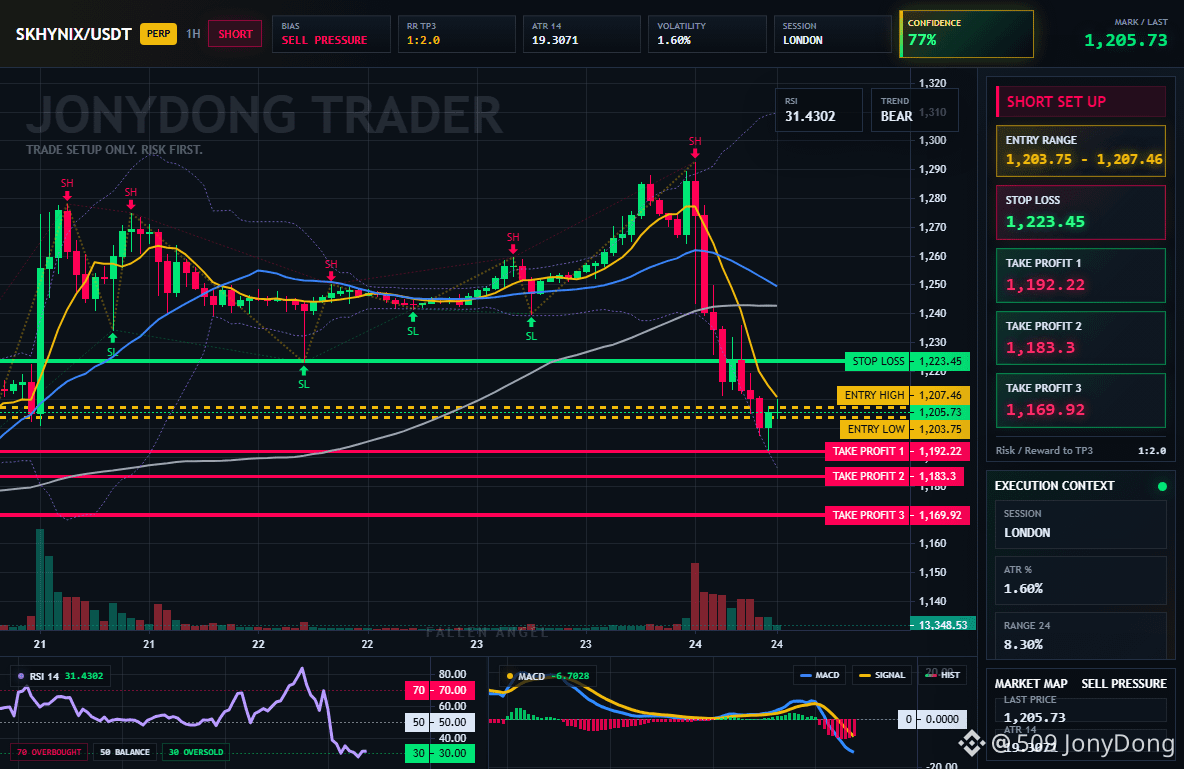Click the MARK / LAST 1,205.73 value
The width and height of the screenshot is (1184, 769).
[x=1125, y=40]
